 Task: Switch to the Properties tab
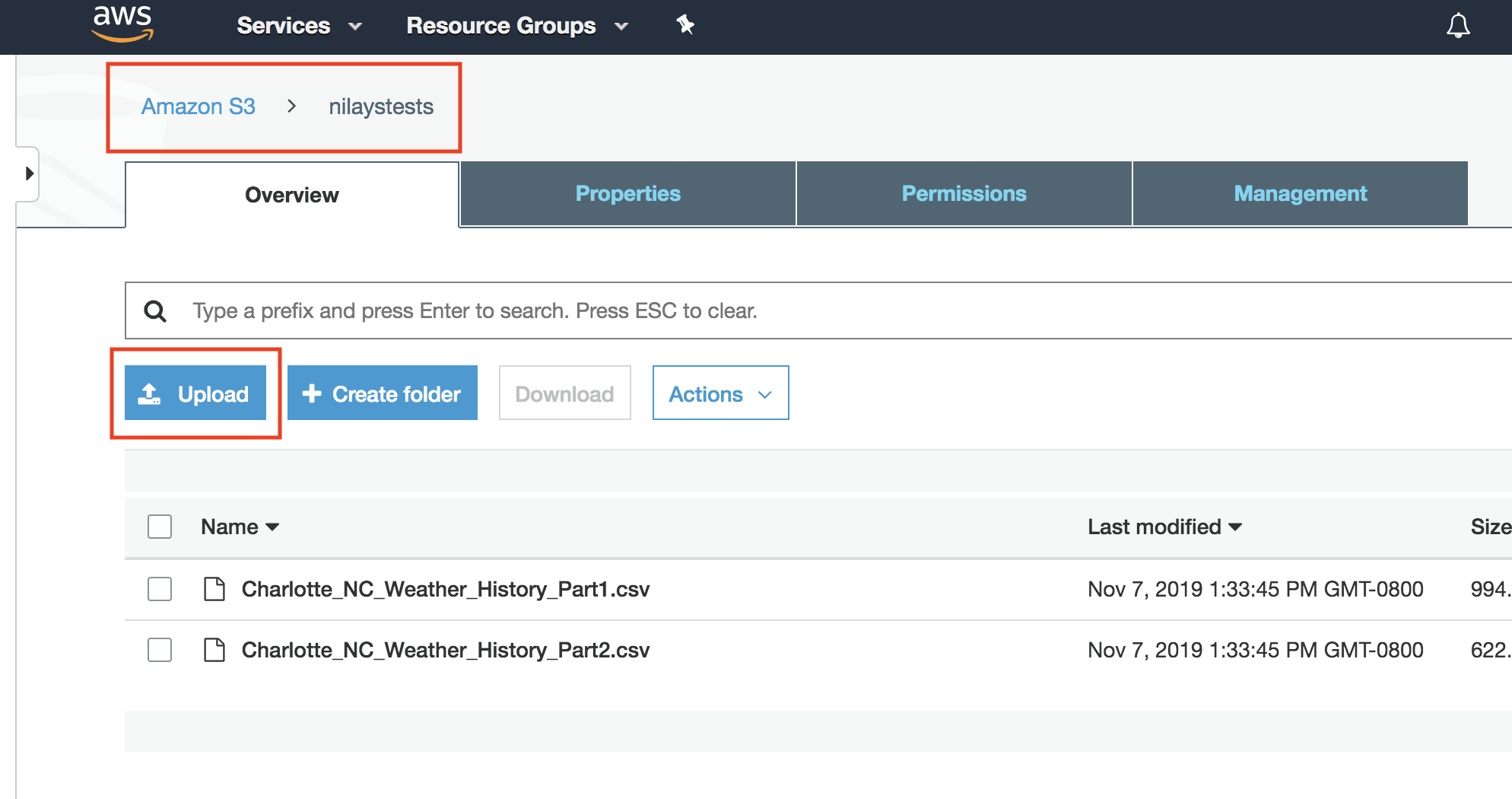pos(627,194)
